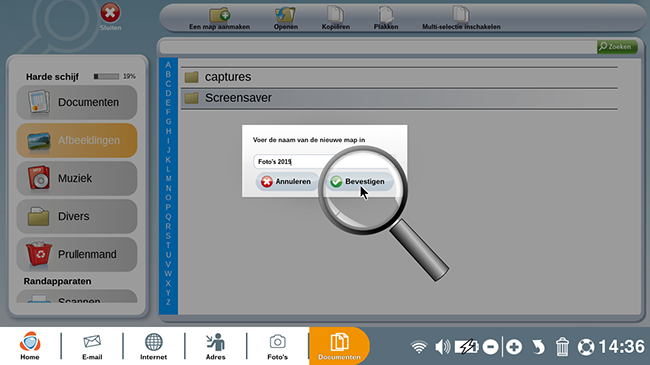
Task: Jump to letter M in index
Action: click(168, 178)
